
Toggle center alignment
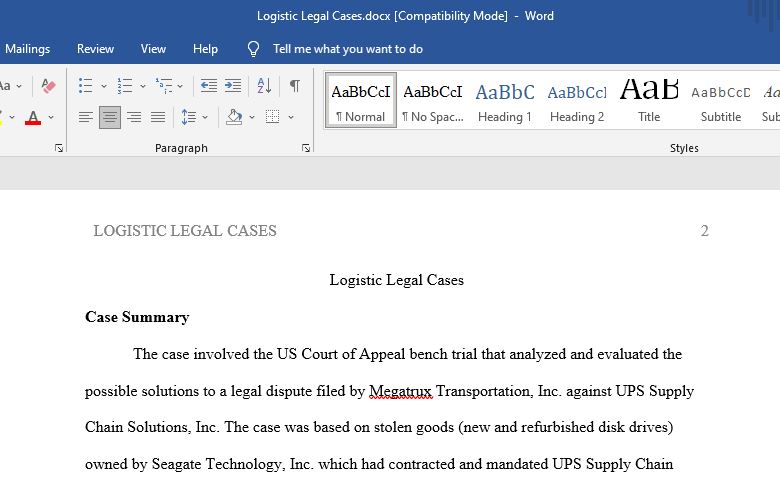[x=109, y=117]
